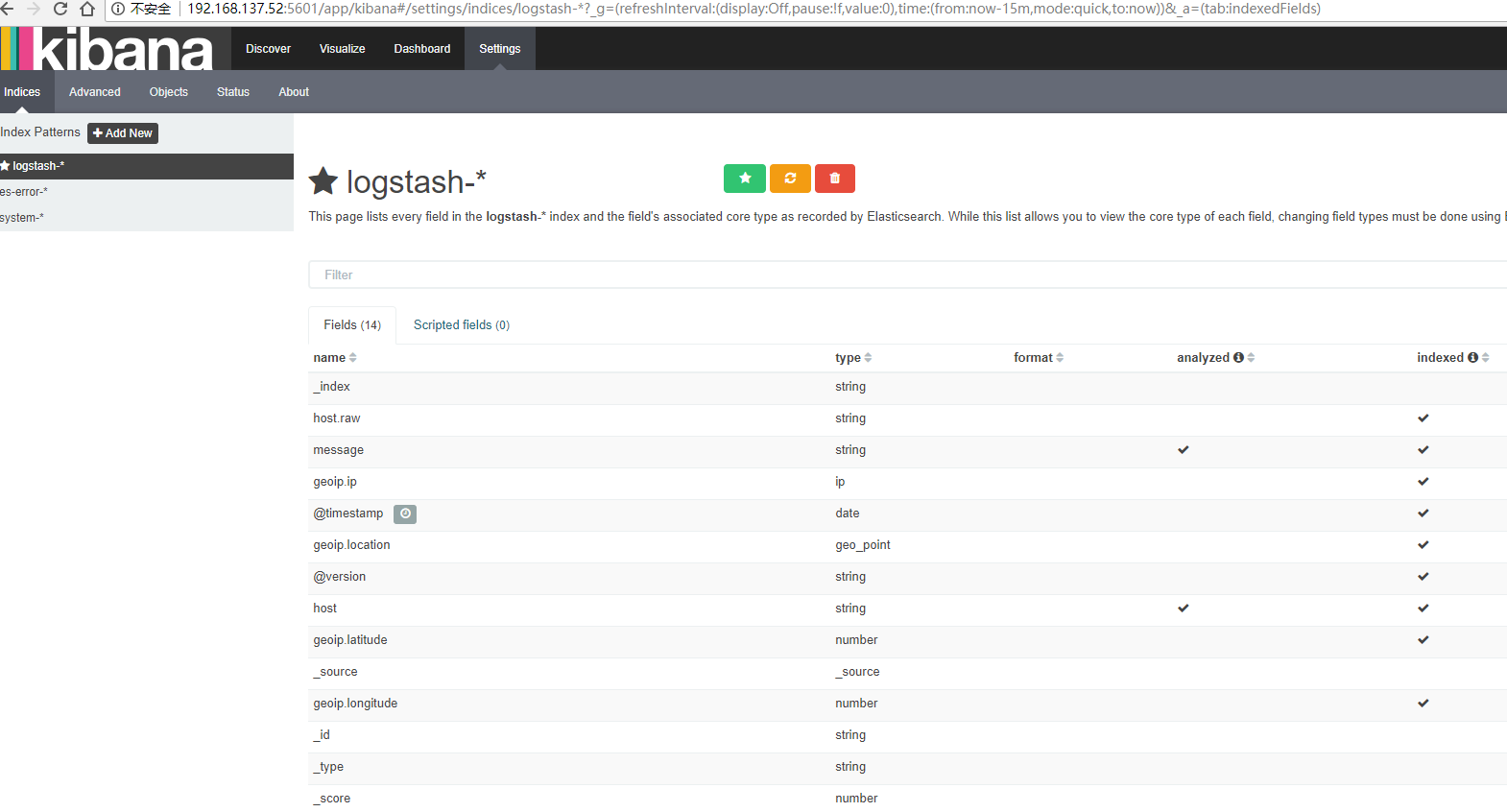The height and width of the screenshot is (812, 1507).
Task: Sort fields by format column arrows
Action: click(x=1060, y=358)
